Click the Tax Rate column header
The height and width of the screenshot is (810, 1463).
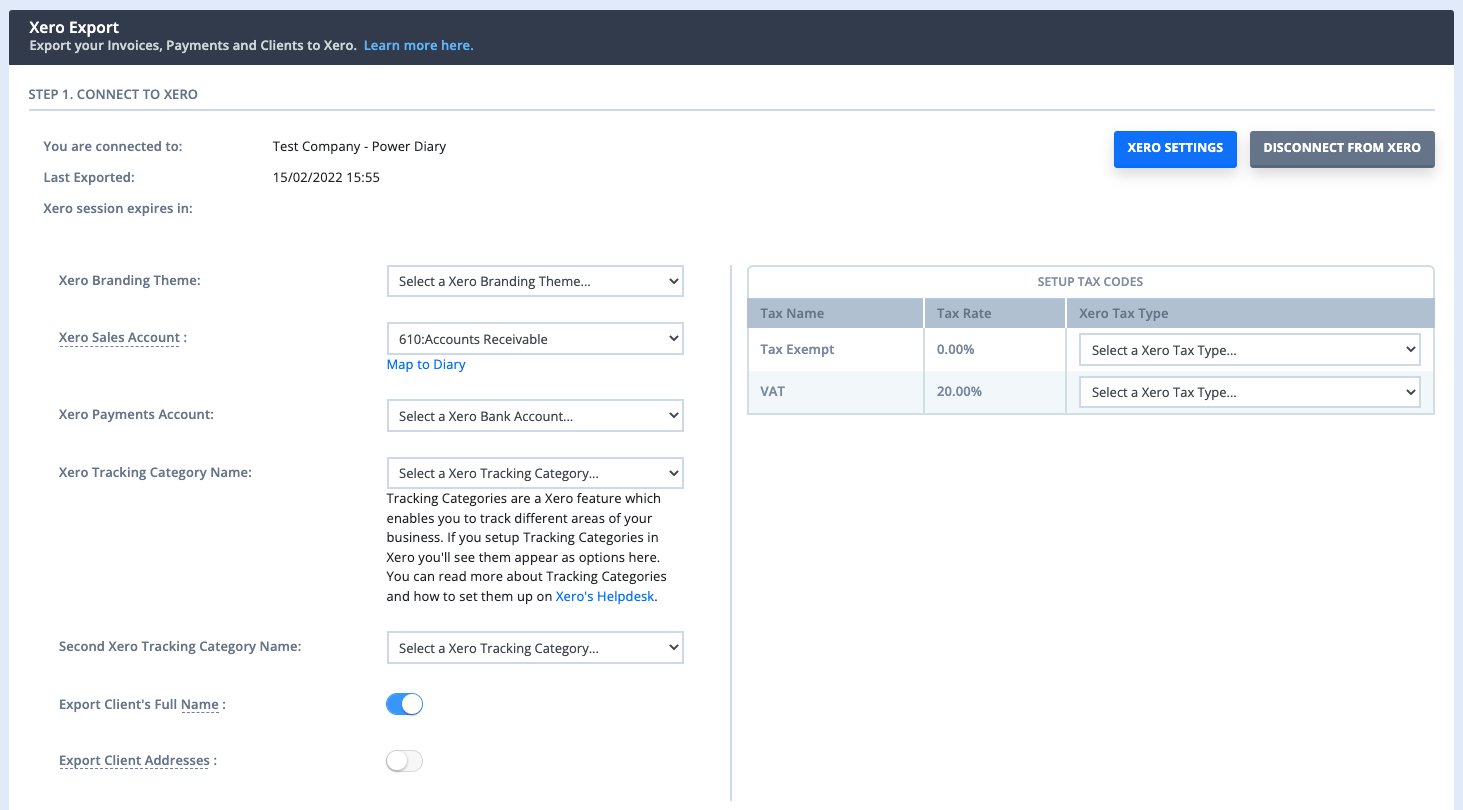963,313
